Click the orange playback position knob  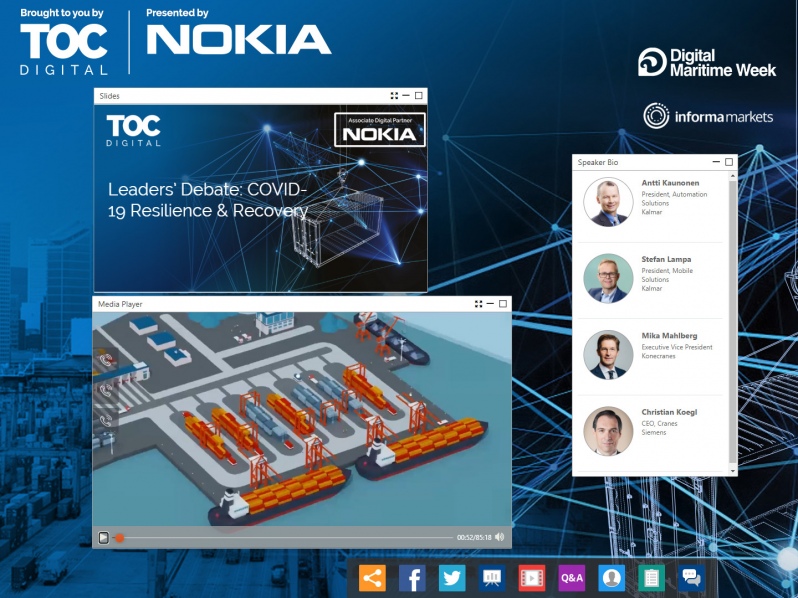point(120,537)
